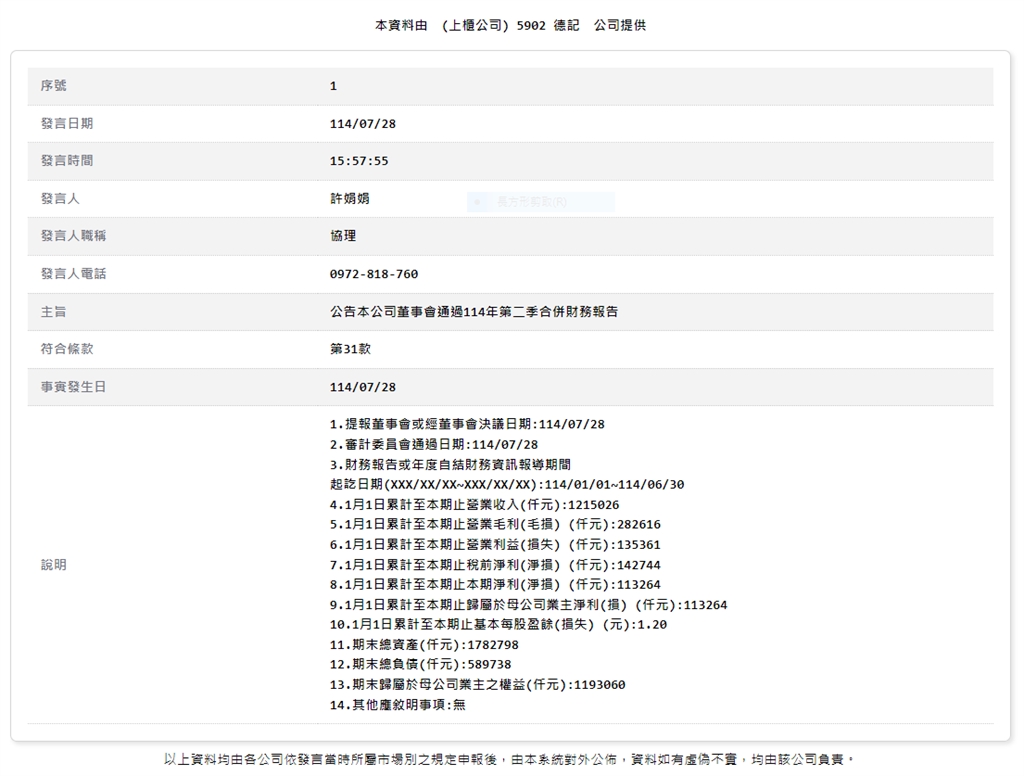The image size is (1024, 776).
Task: Click line 1 提報董事會或經董事會決議日期
Action: (x=467, y=424)
